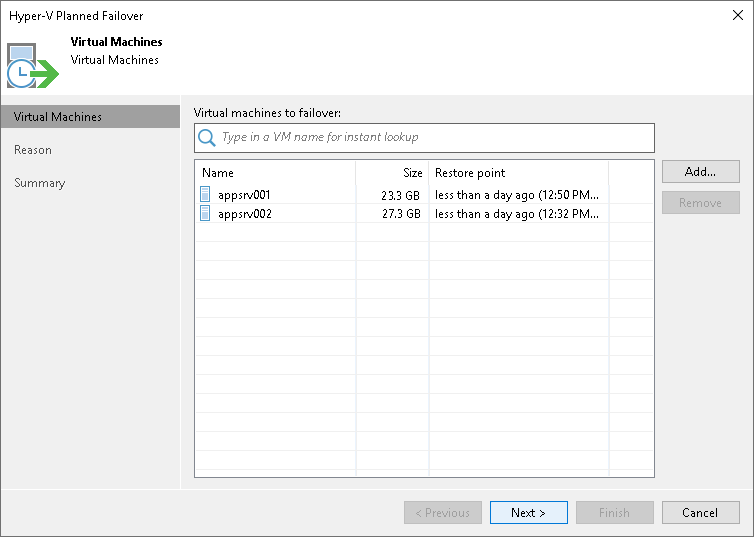Open the Virtual Machines wizard step

[90, 117]
